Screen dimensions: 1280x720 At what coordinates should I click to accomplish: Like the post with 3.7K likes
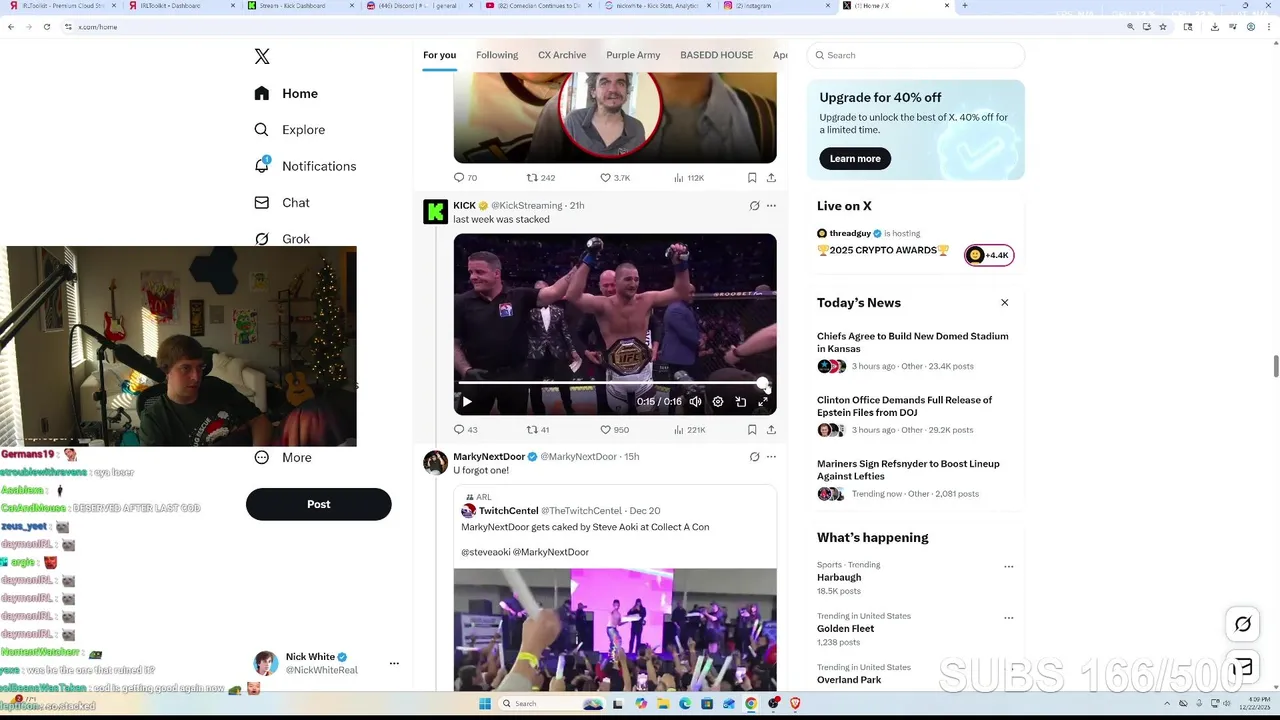[615, 178]
